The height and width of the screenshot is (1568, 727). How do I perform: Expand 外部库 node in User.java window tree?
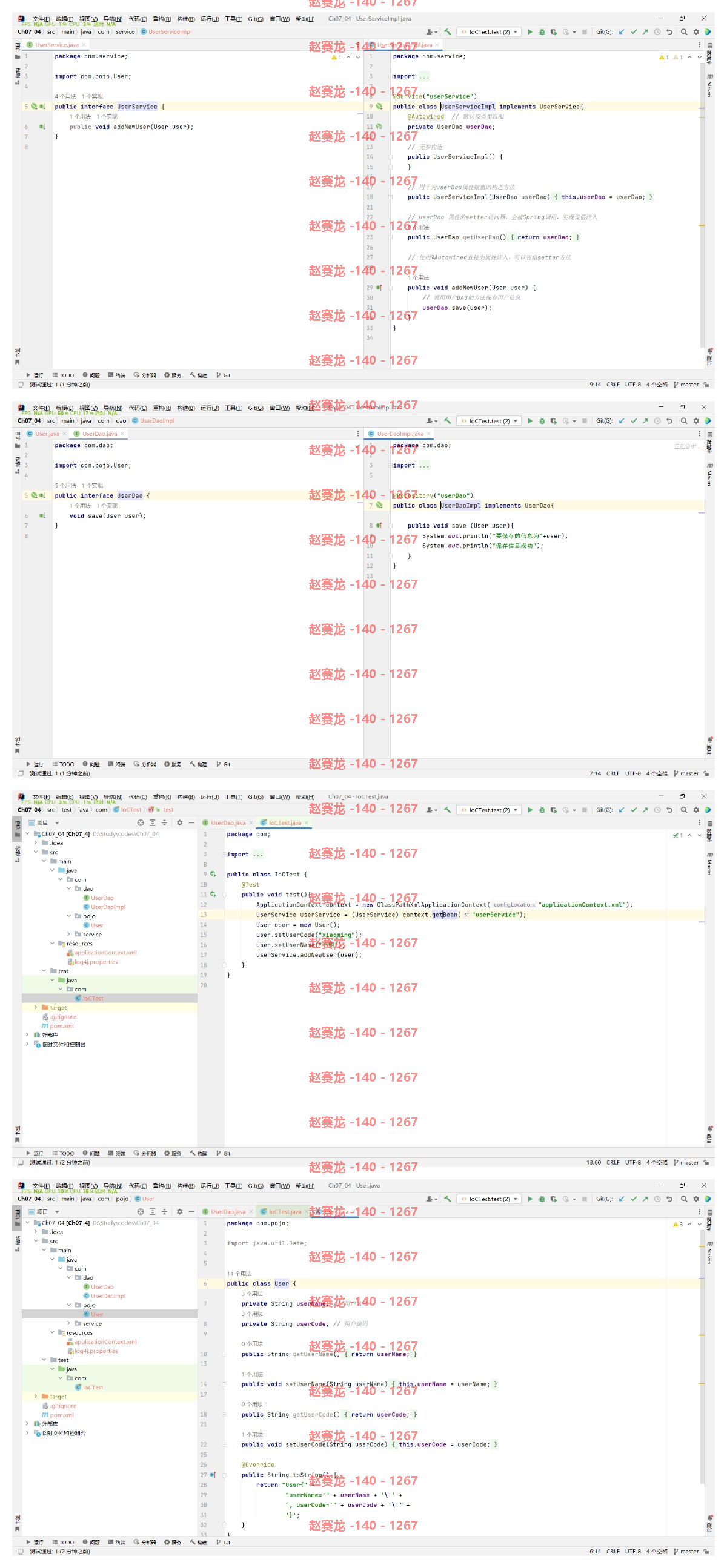point(27,1423)
